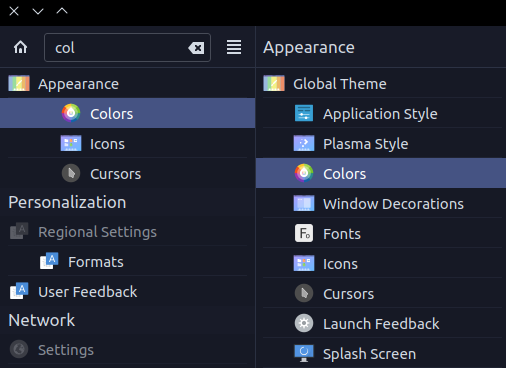The width and height of the screenshot is (506, 368).
Task: Select Icons in search results sidebar
Action: pyautogui.click(x=127, y=143)
